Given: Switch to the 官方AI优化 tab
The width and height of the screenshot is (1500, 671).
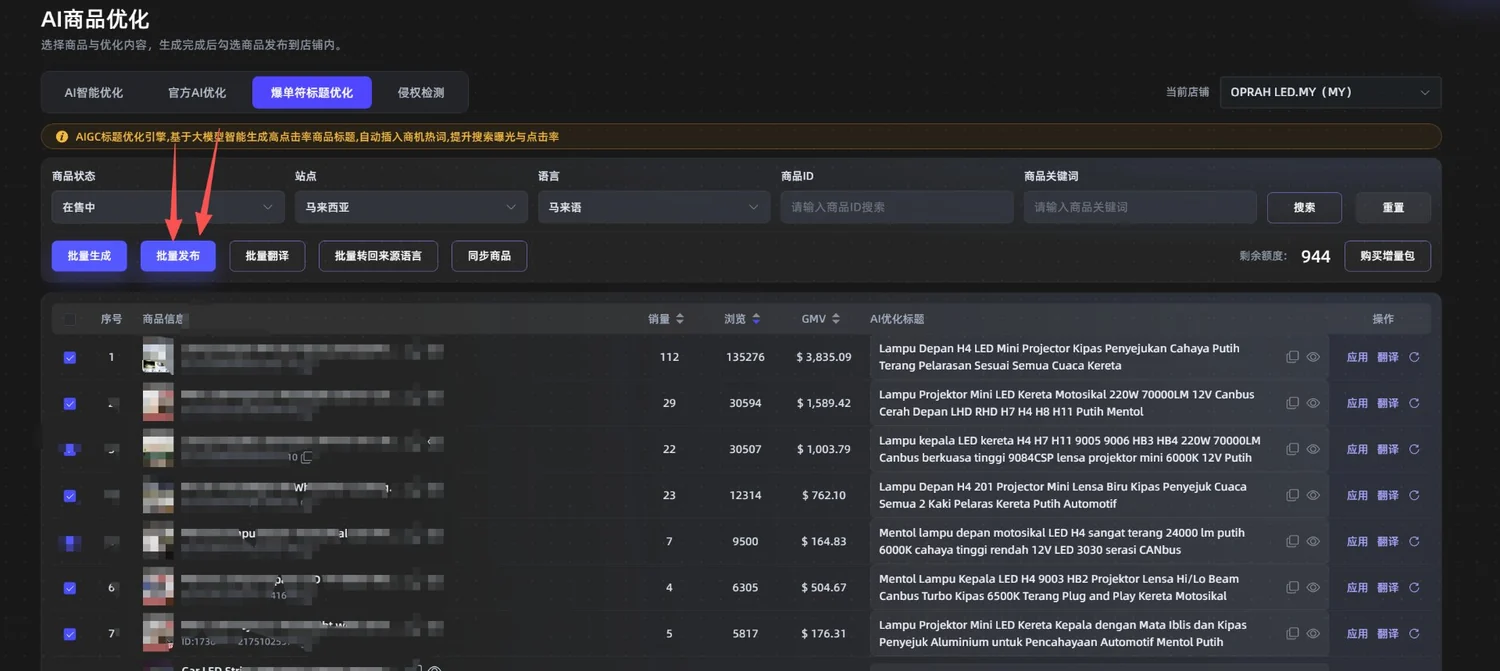Looking at the screenshot, I should (x=197, y=92).
